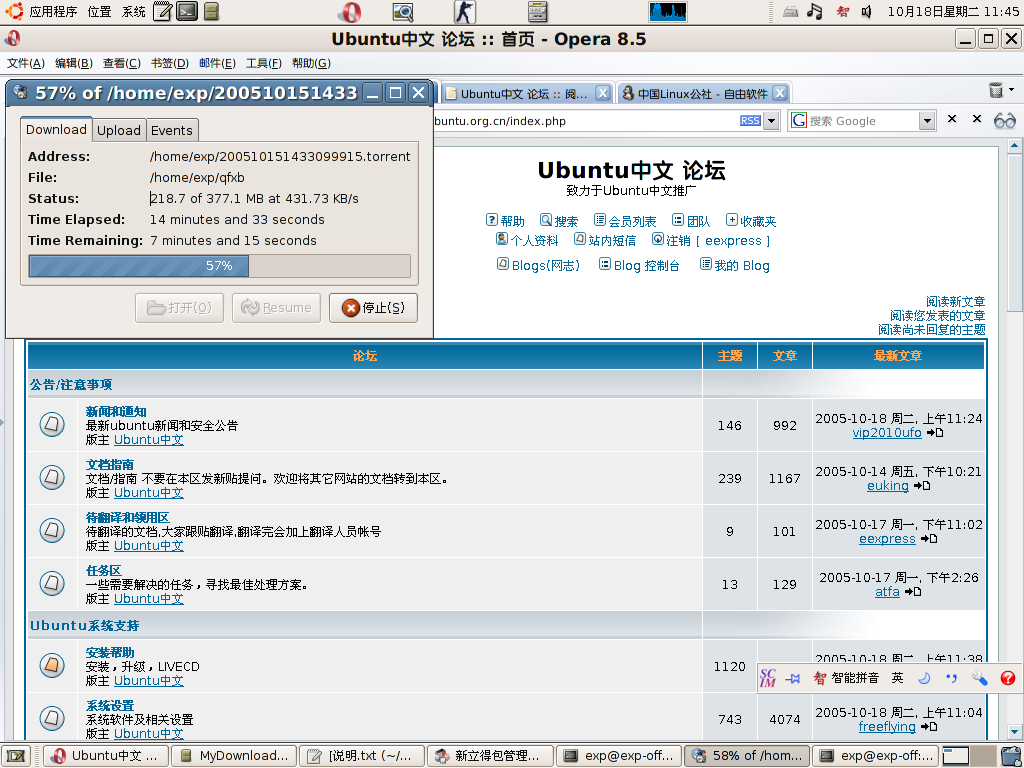Click the system monitor graph applet
The width and height of the screenshot is (1024, 768).
click(667, 12)
